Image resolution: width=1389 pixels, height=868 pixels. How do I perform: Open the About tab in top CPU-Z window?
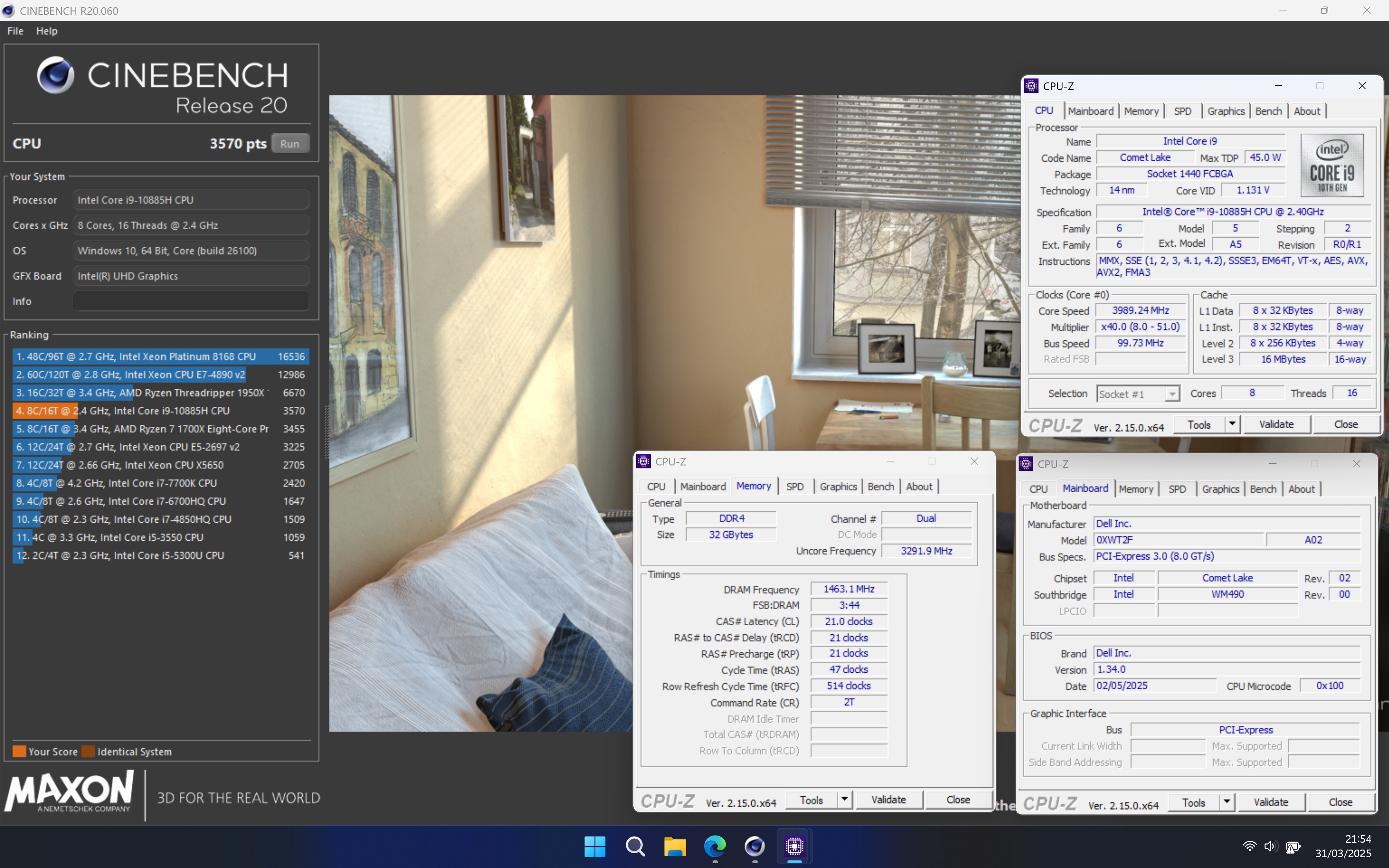[x=1307, y=111]
